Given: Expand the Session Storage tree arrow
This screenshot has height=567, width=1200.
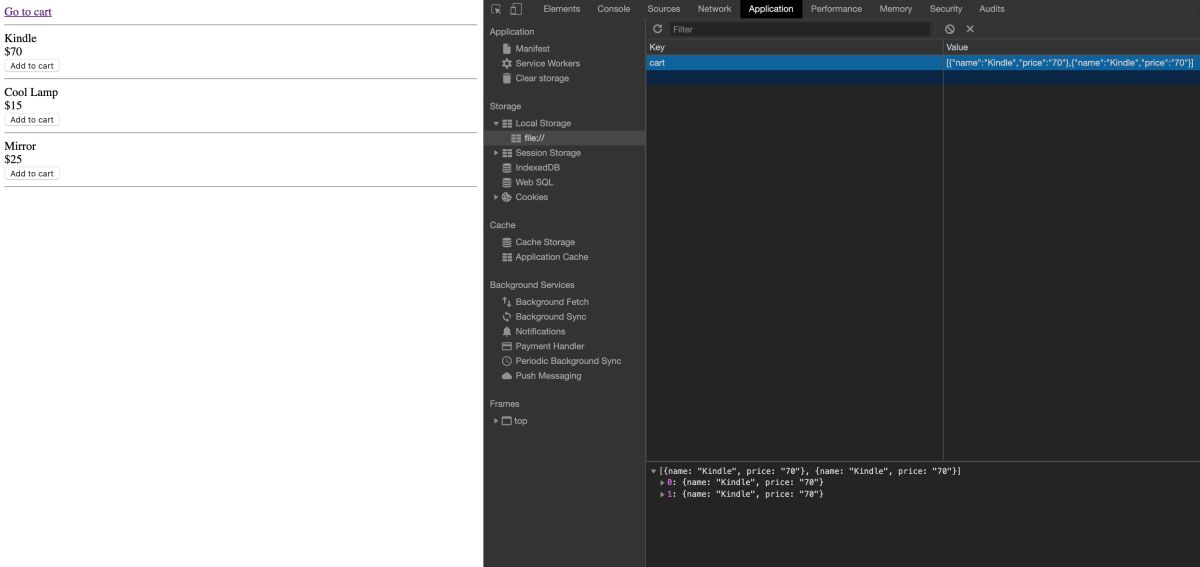Looking at the screenshot, I should [x=495, y=153].
